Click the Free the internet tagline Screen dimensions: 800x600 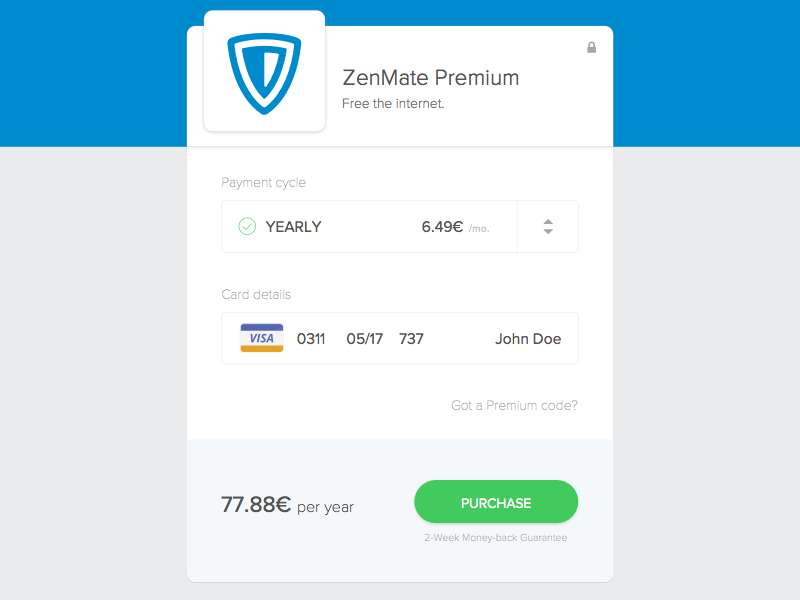click(x=393, y=104)
